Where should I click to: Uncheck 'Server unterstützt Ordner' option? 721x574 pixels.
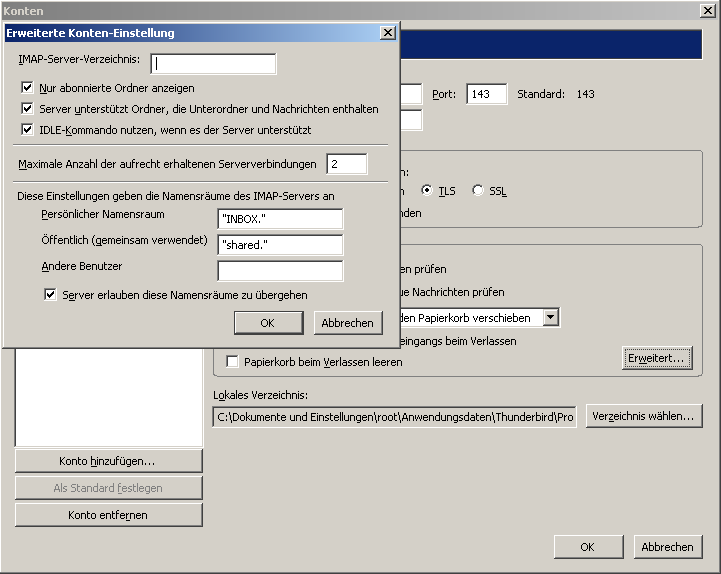[28, 109]
